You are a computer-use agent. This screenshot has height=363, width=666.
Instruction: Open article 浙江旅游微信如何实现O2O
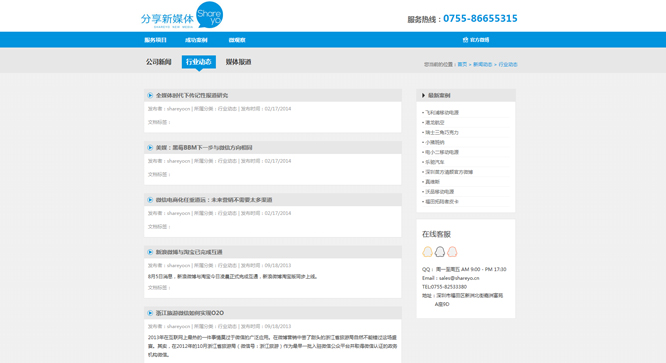tap(189, 313)
